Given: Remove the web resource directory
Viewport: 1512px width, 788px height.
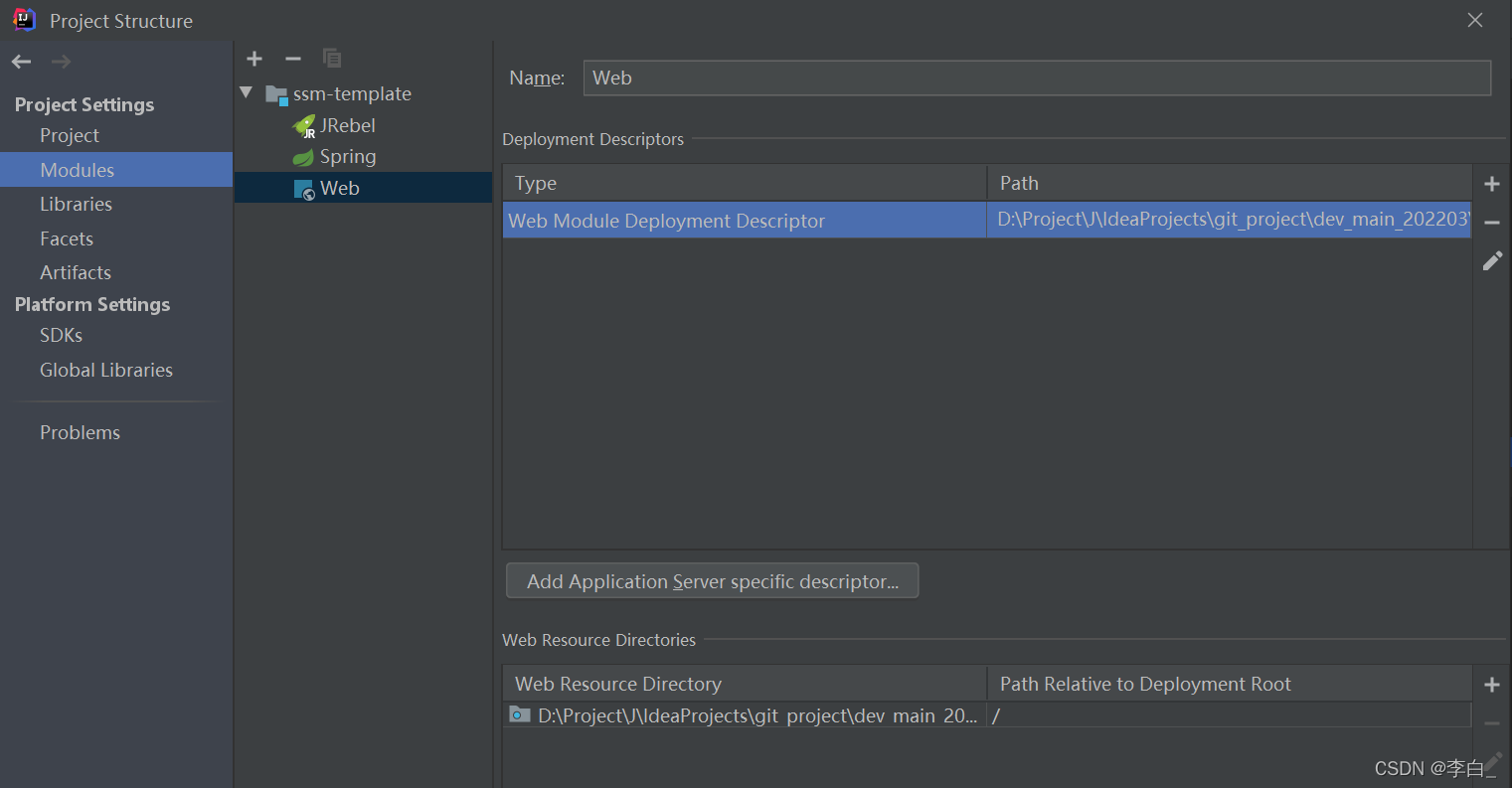Looking at the screenshot, I should [x=1491, y=723].
